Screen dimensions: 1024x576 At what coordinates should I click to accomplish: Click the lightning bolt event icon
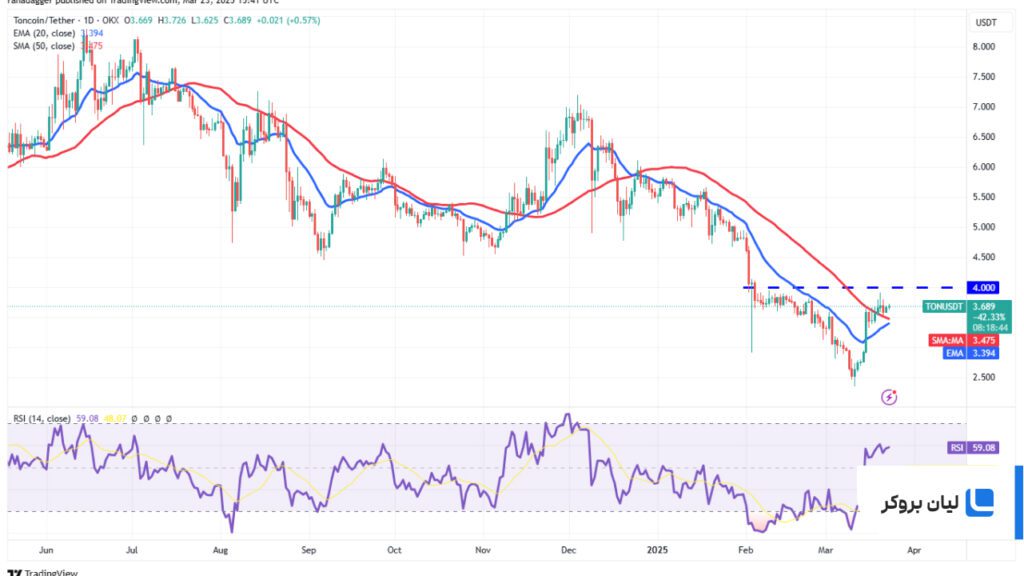pos(889,396)
